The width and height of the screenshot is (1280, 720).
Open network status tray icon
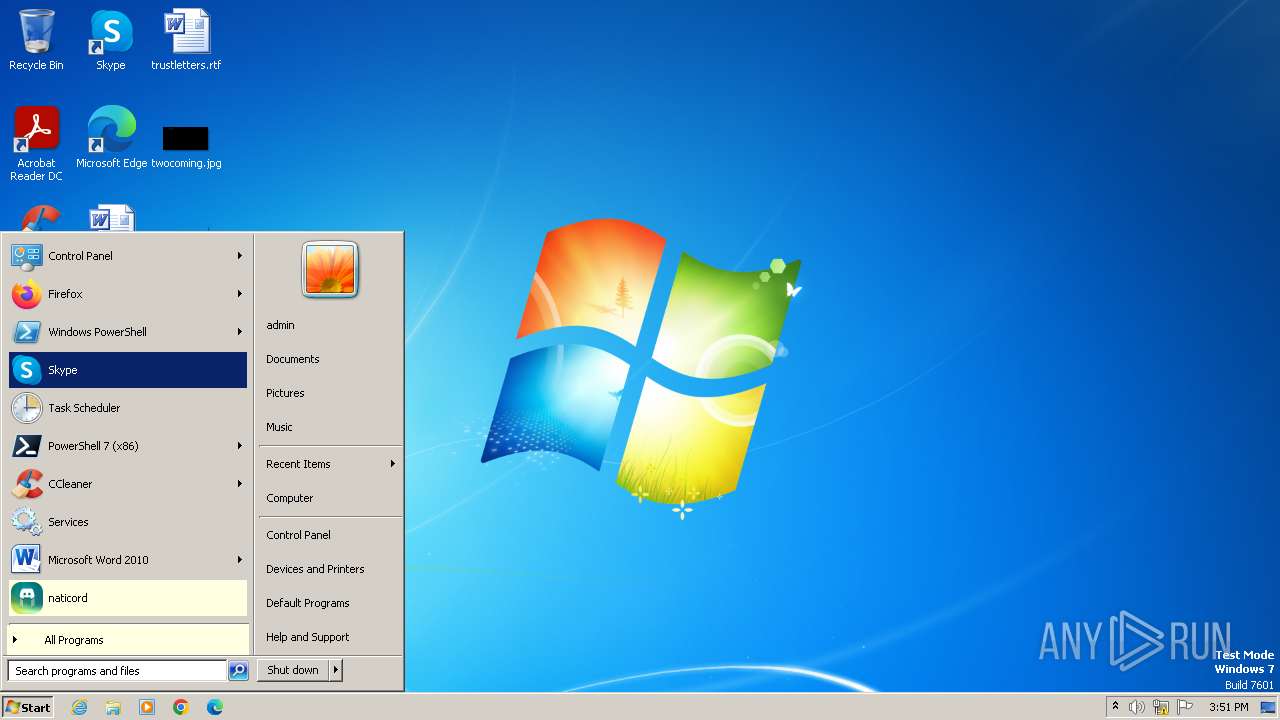pyautogui.click(x=1161, y=707)
